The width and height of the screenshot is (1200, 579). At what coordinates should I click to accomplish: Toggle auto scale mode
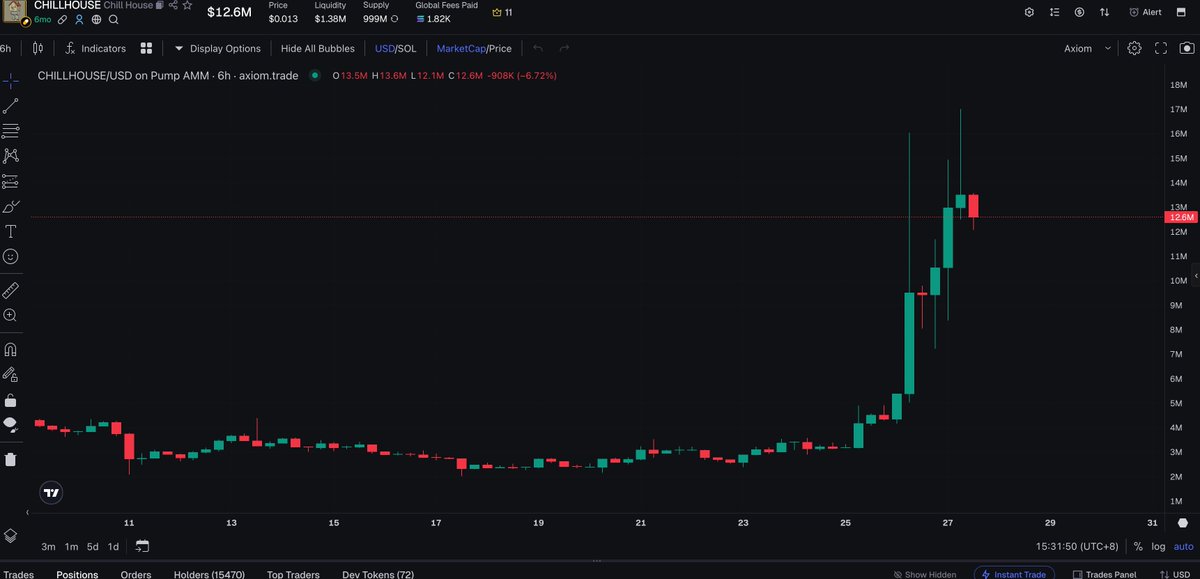pyautogui.click(x=1183, y=547)
